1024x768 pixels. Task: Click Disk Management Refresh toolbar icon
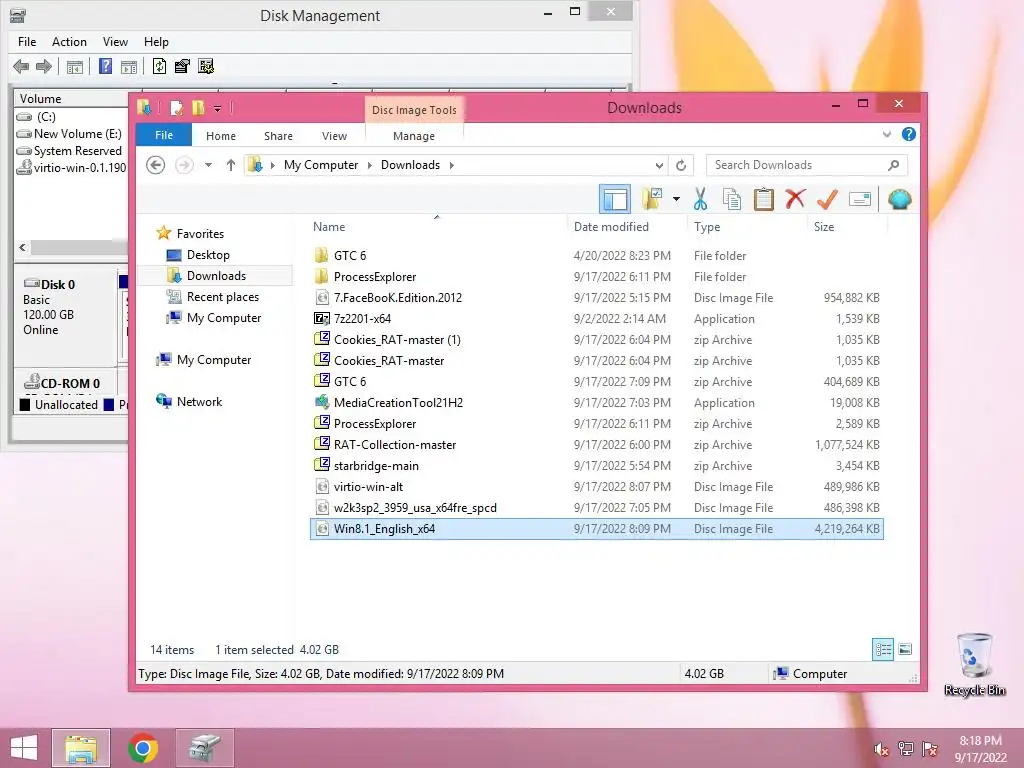click(x=159, y=66)
